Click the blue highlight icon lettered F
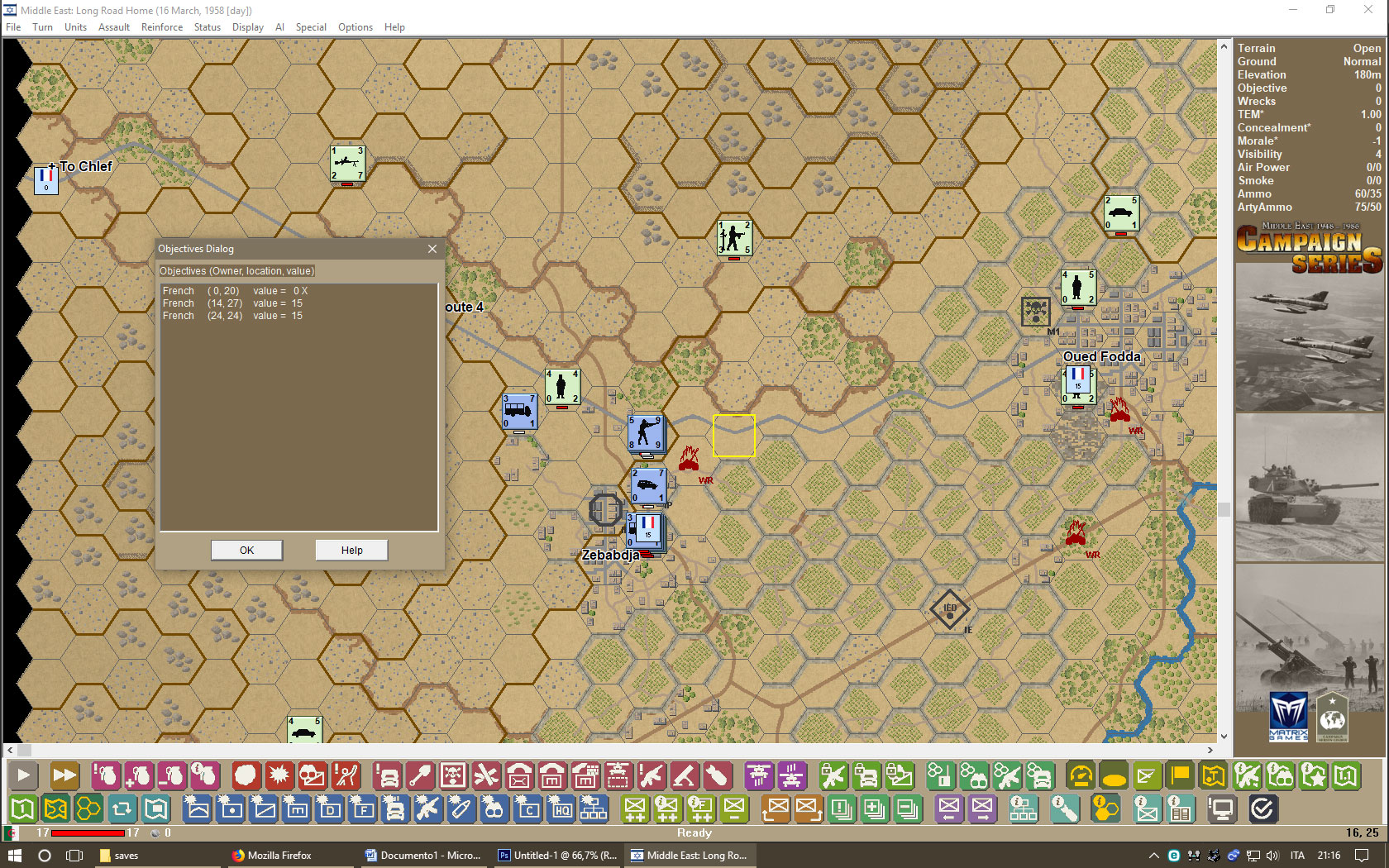 362,808
